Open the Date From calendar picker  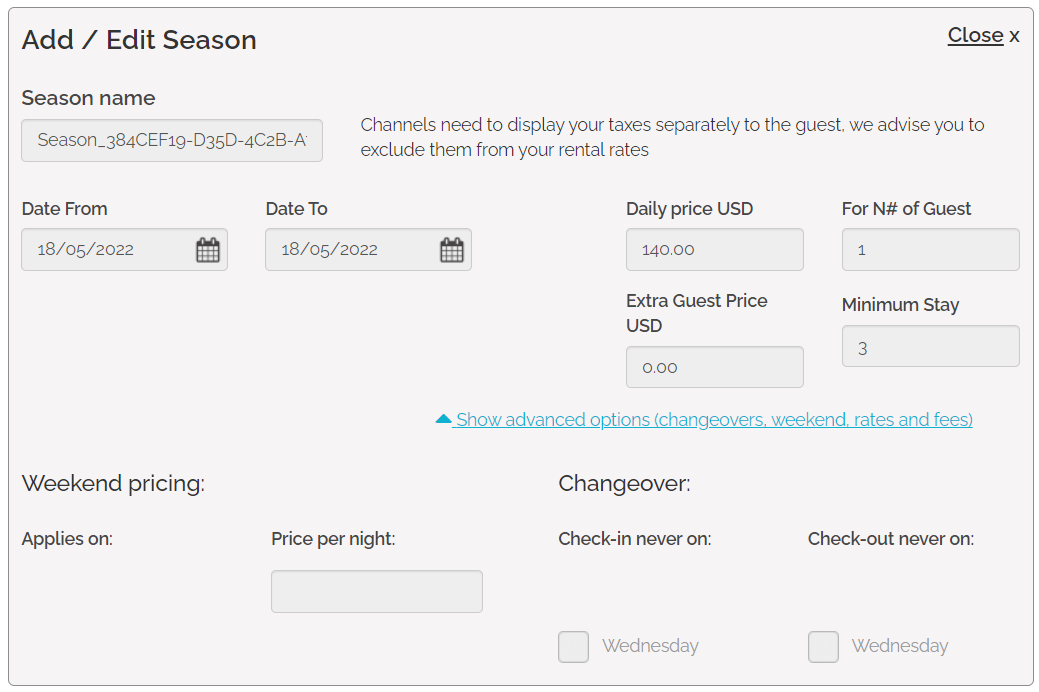click(207, 250)
